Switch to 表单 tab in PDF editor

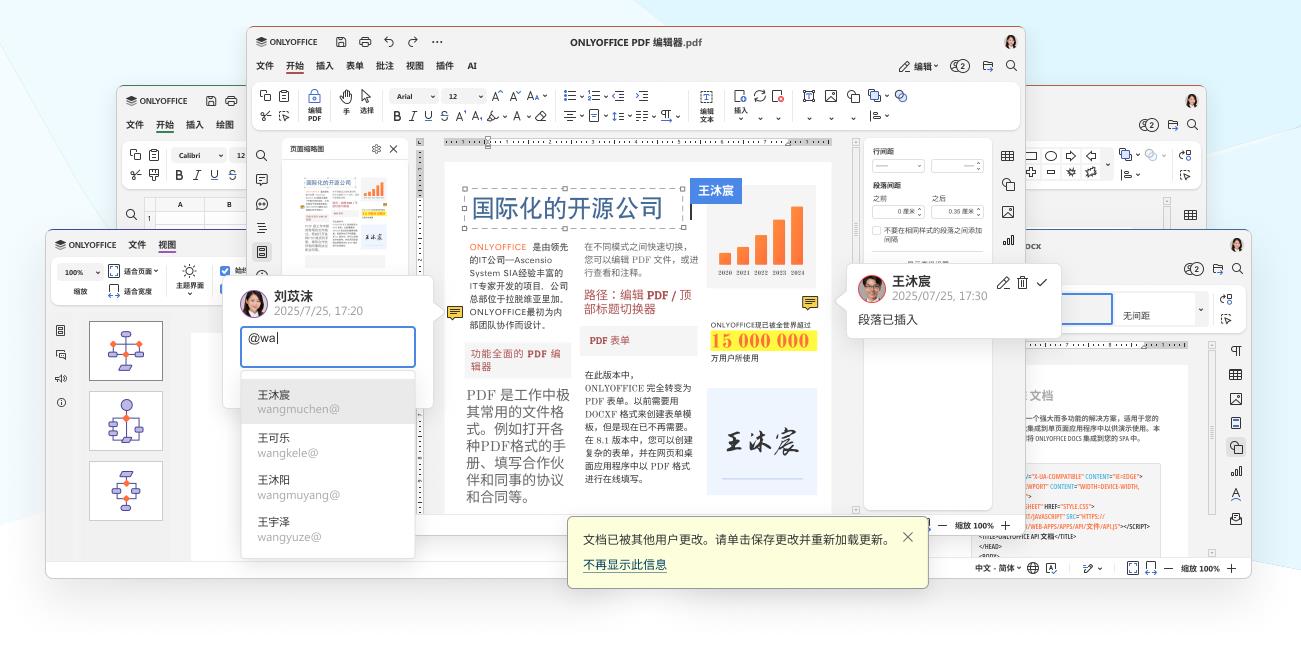point(354,66)
